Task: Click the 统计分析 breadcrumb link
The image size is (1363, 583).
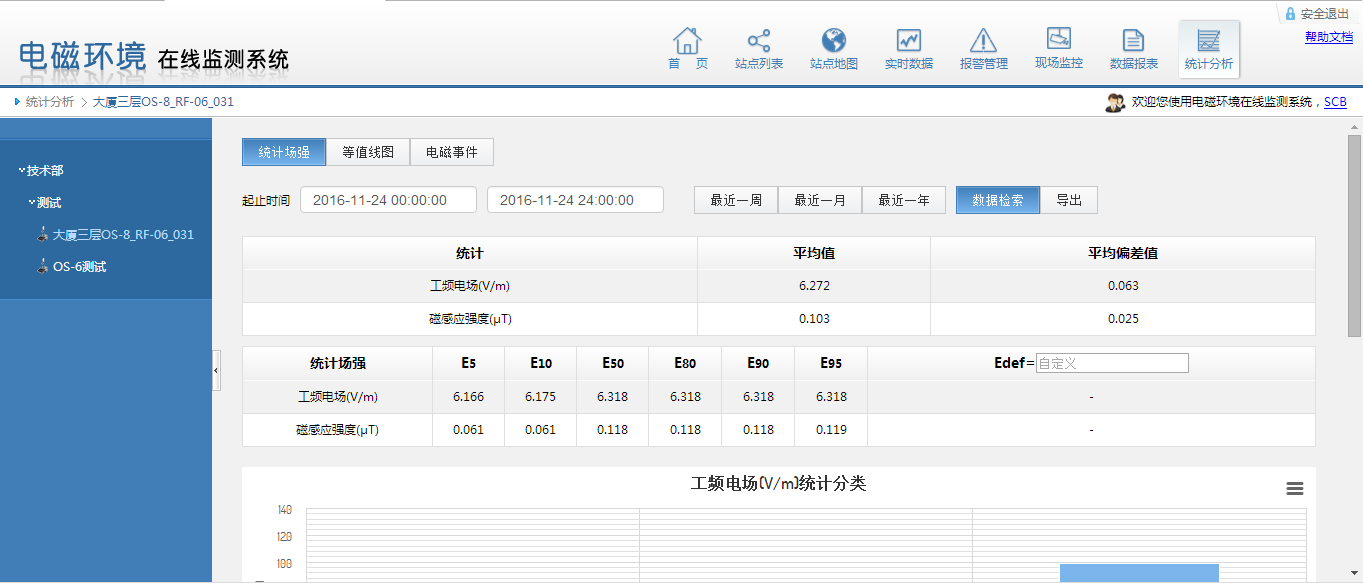Action: 49,102
